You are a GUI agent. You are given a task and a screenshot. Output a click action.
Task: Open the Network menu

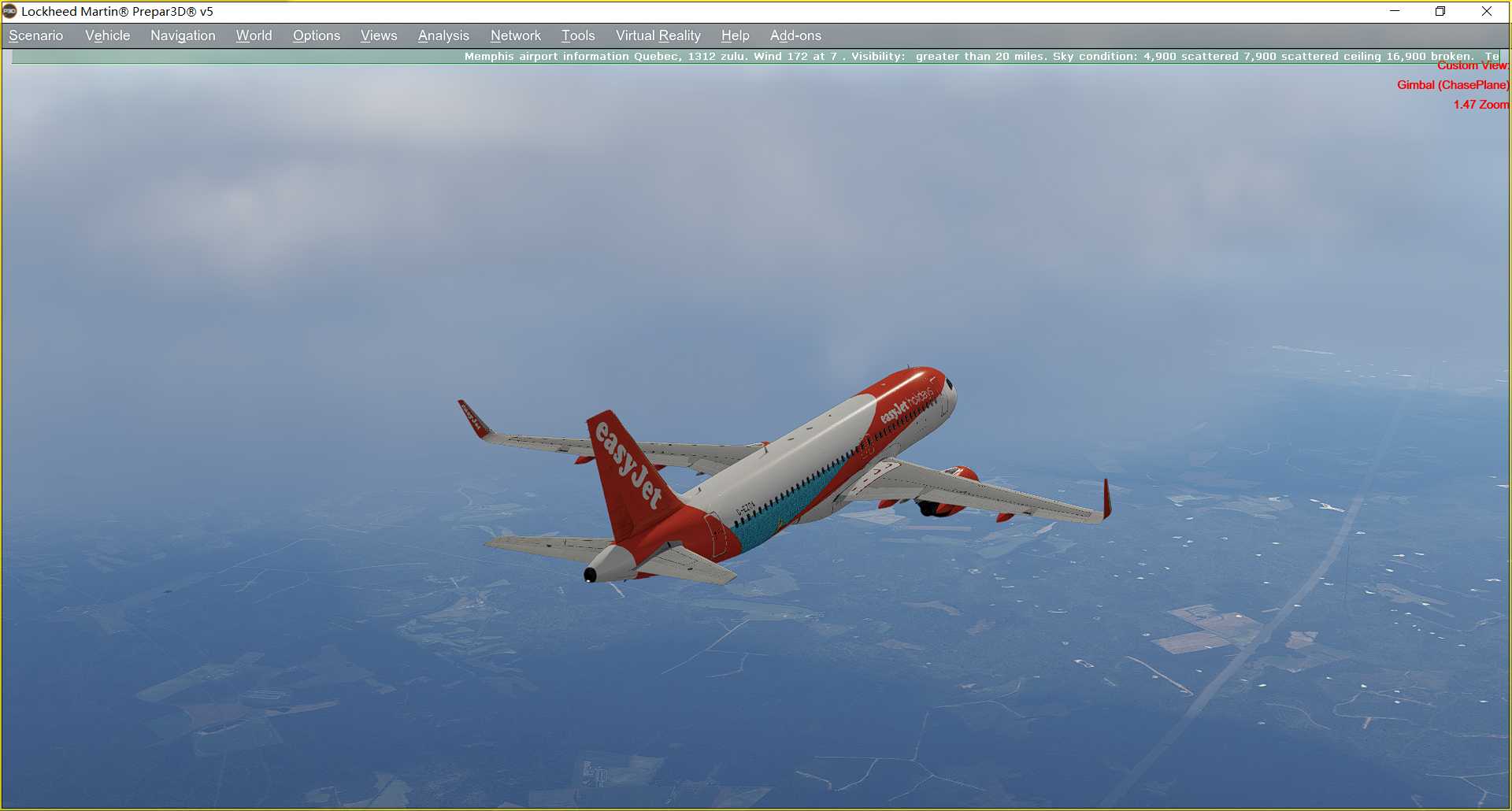(x=515, y=35)
